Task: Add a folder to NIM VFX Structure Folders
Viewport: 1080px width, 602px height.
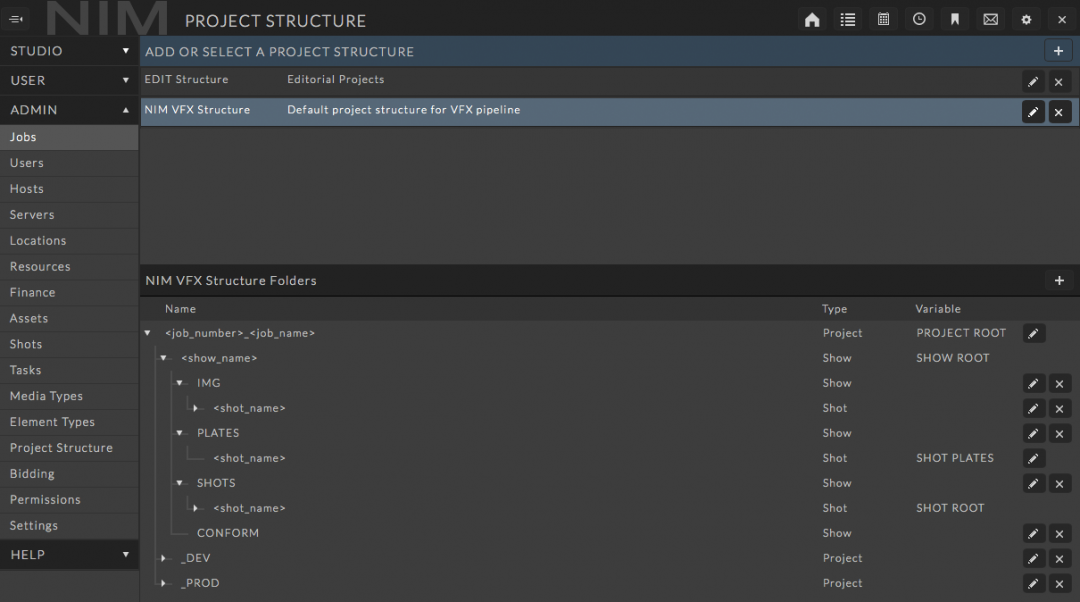Action: pyautogui.click(x=1059, y=281)
